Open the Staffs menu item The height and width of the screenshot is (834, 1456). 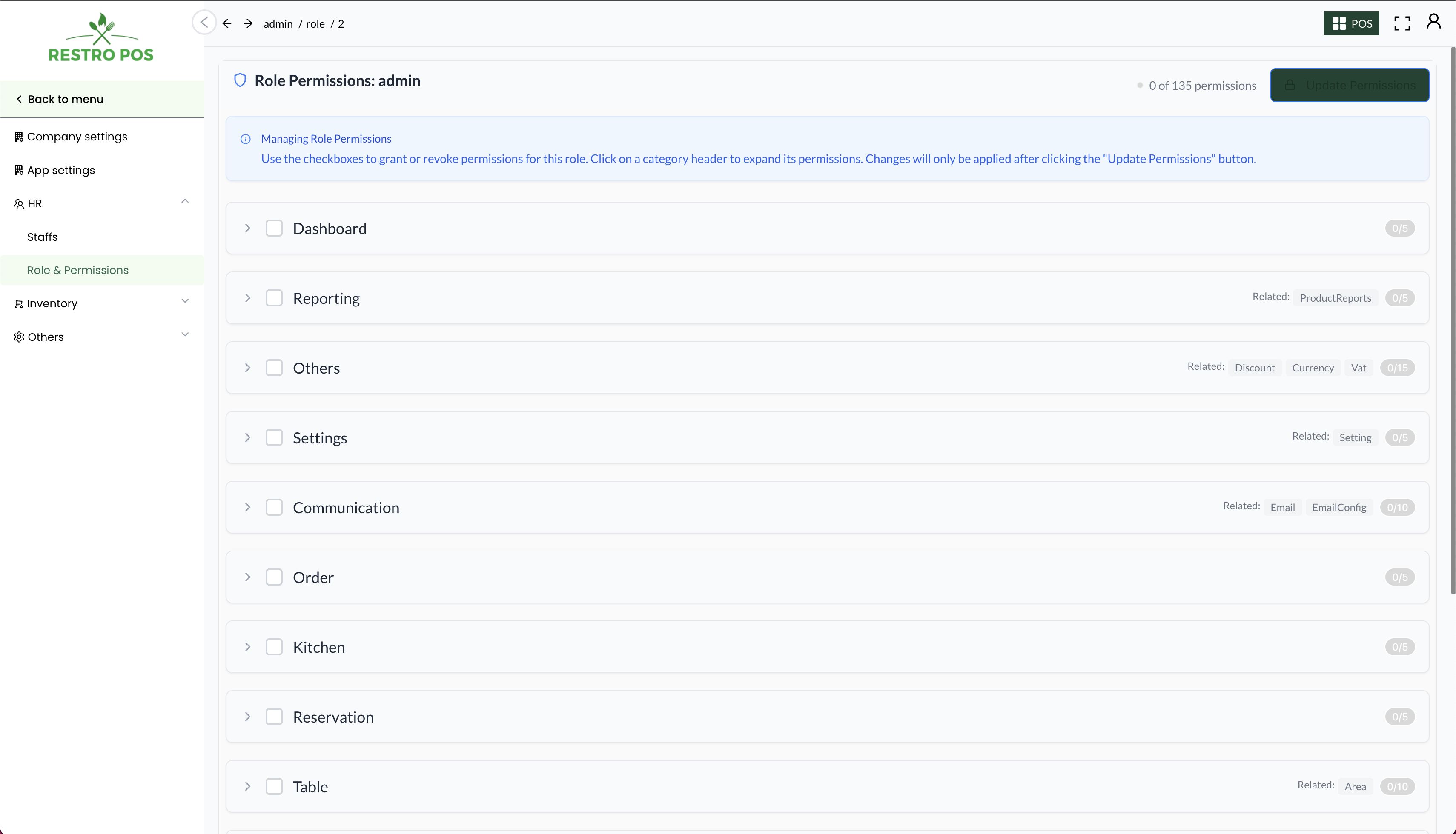coord(43,237)
